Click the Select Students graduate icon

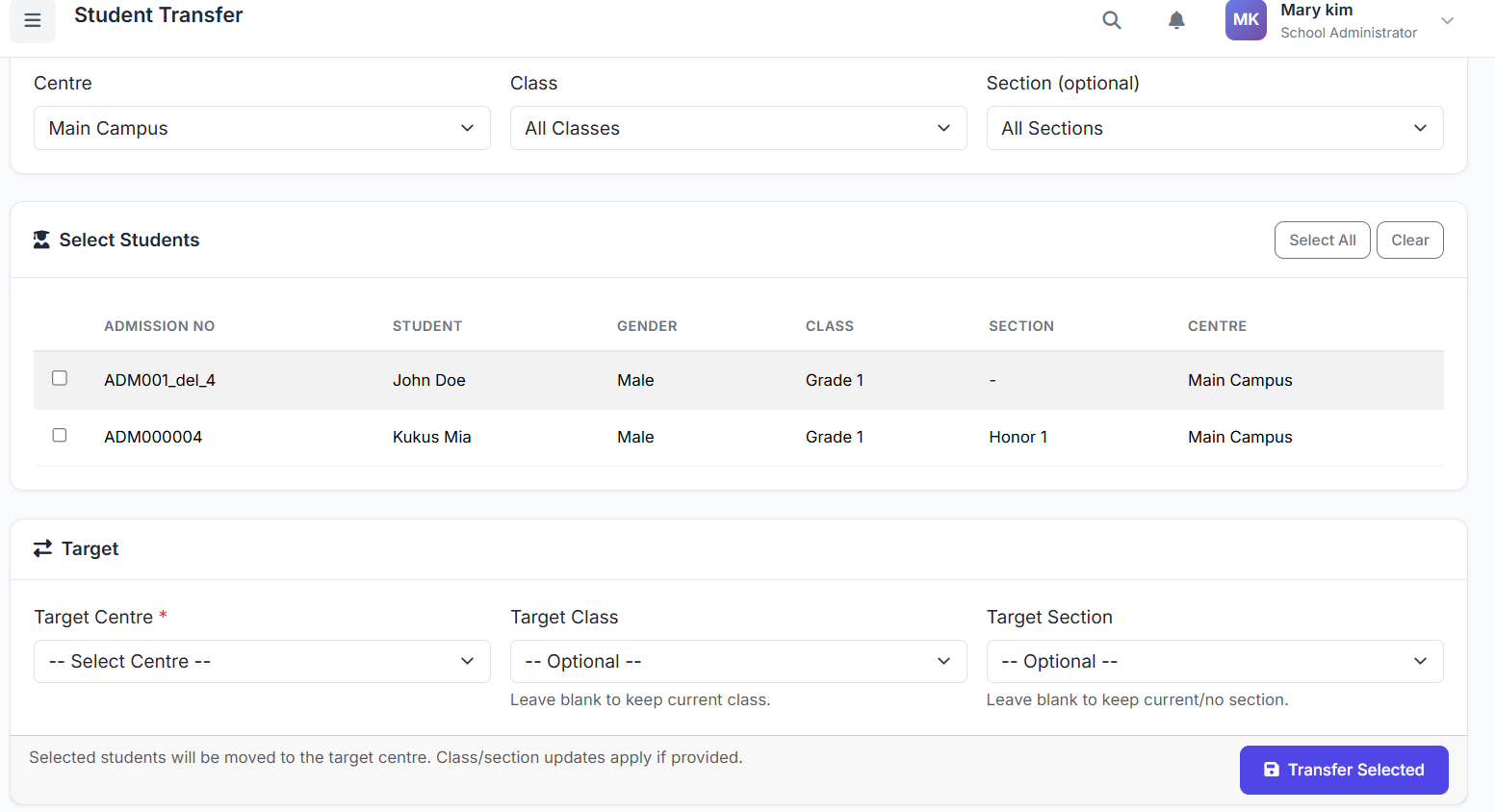[x=41, y=240]
